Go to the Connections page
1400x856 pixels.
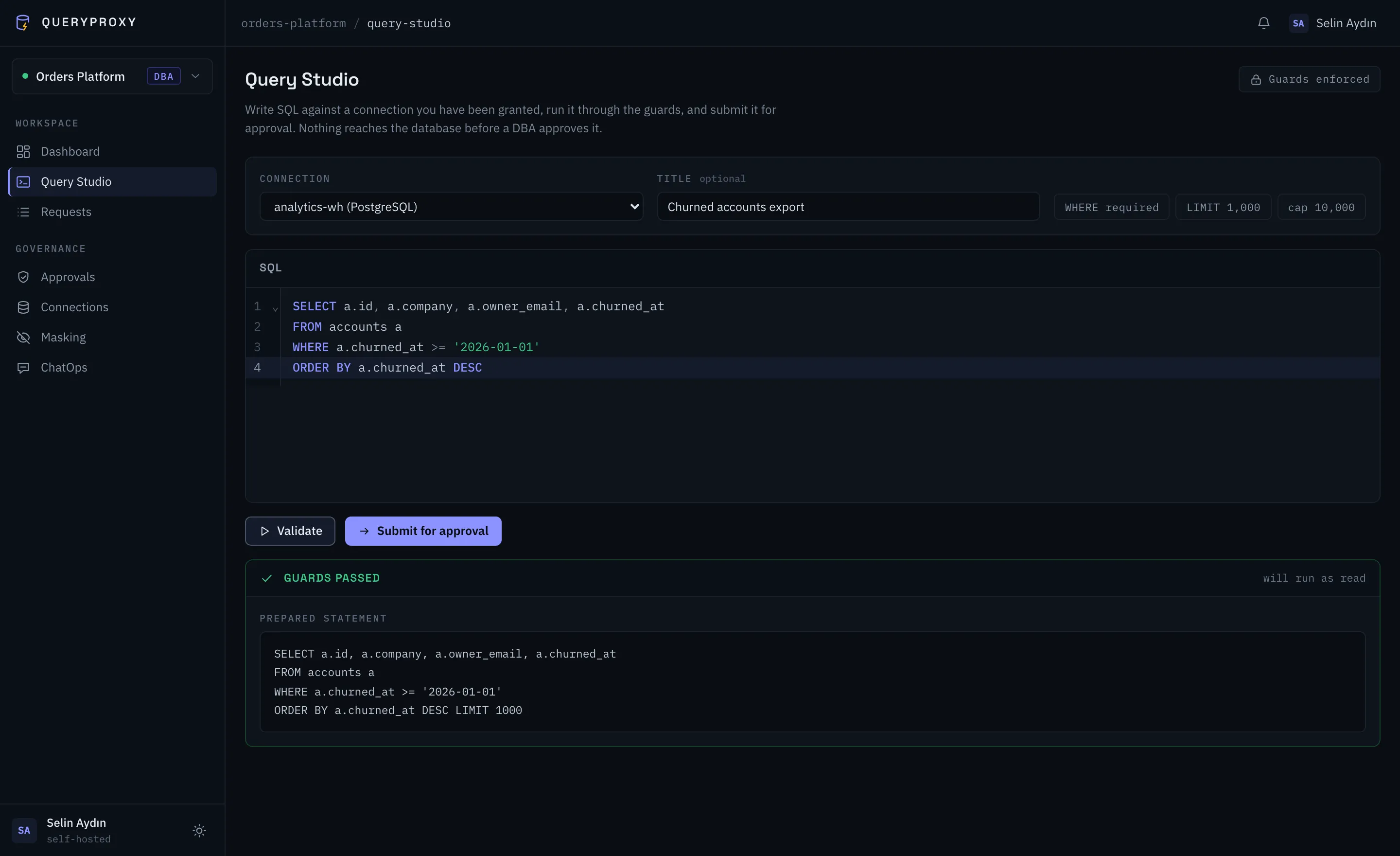[x=112, y=307]
